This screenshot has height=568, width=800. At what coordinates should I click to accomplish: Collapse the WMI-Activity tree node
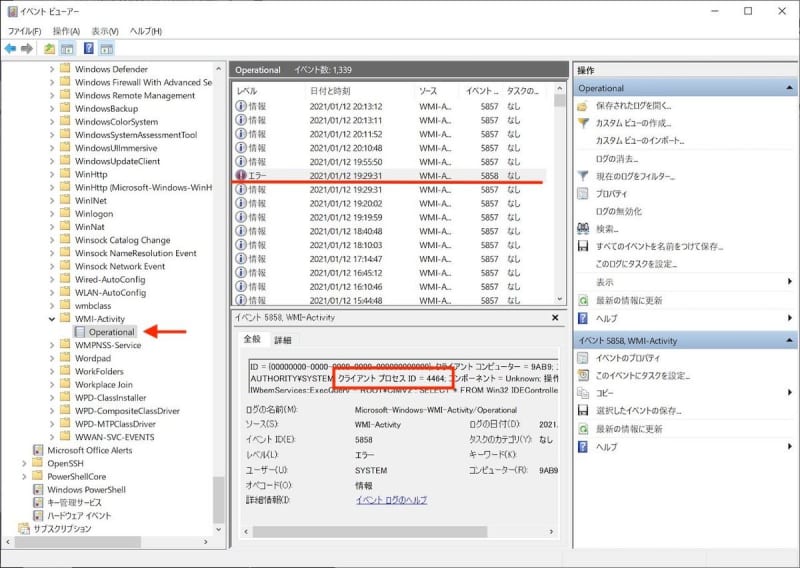52,319
